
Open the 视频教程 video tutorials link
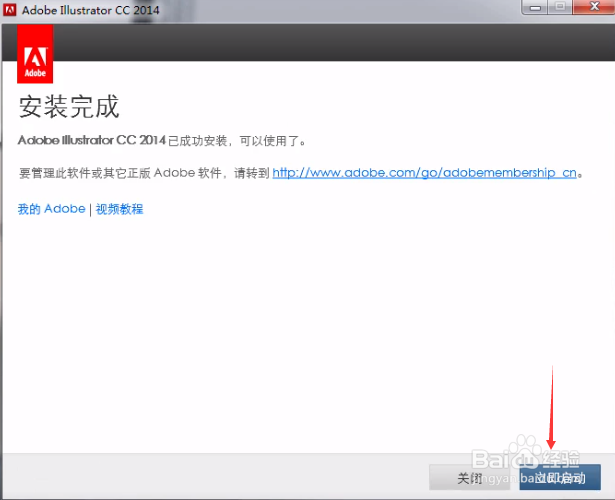pyautogui.click(x=120, y=209)
